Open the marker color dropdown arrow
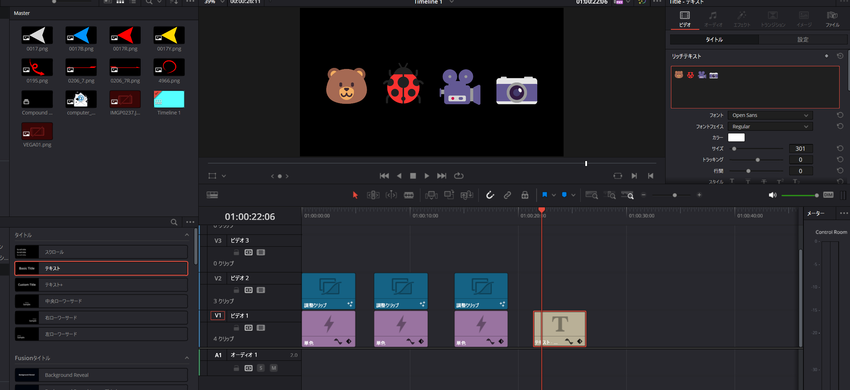This screenshot has height=390, width=850. pyautogui.click(x=574, y=195)
